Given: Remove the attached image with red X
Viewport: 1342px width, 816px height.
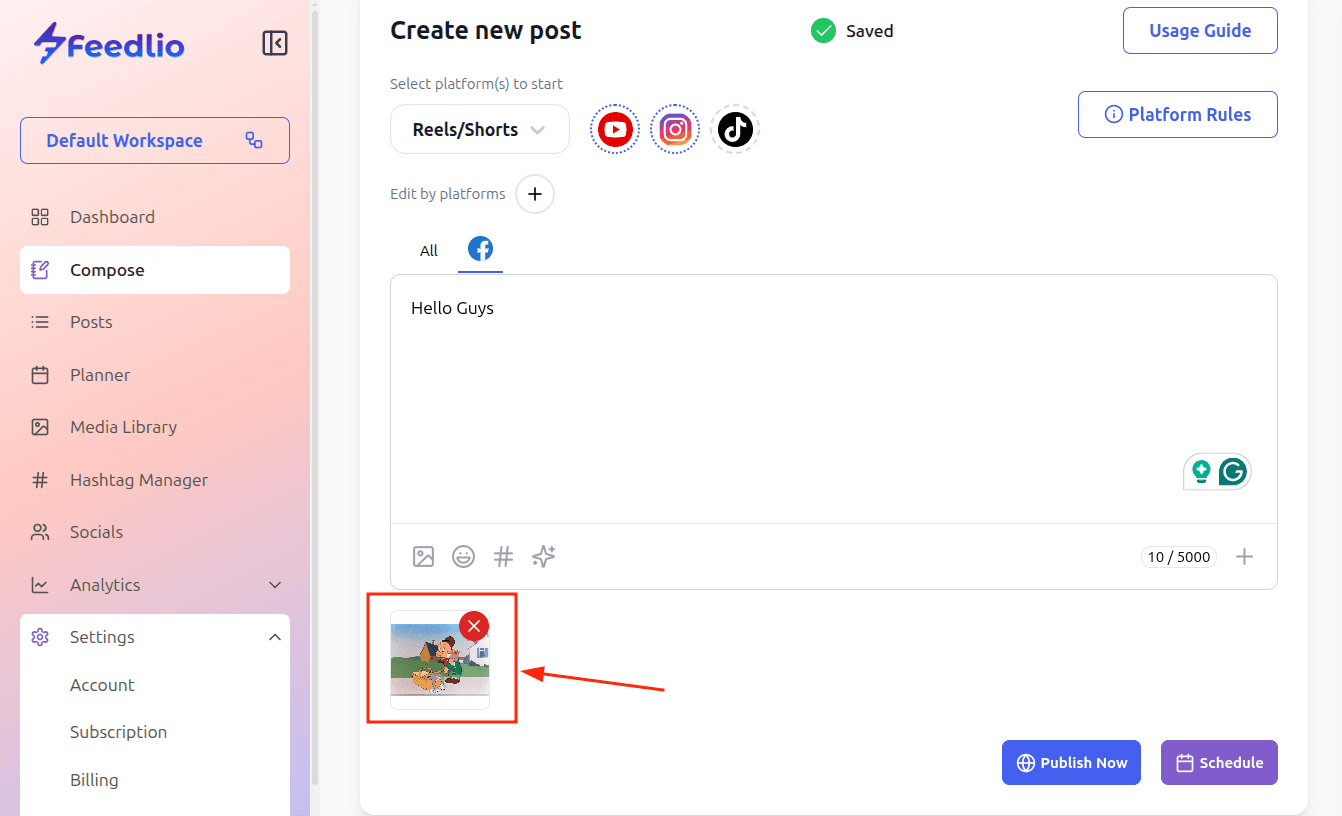Looking at the screenshot, I should pyautogui.click(x=474, y=626).
